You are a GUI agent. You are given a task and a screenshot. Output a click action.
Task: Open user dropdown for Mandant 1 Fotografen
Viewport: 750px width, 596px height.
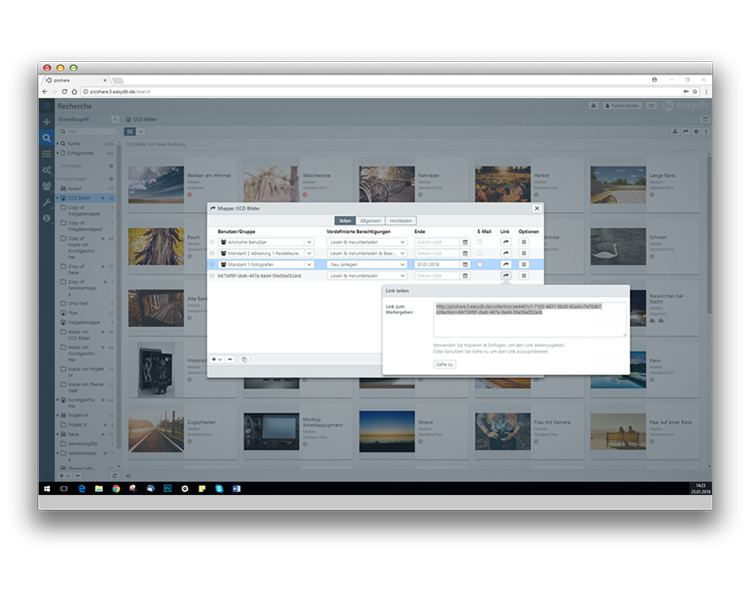click(309, 265)
